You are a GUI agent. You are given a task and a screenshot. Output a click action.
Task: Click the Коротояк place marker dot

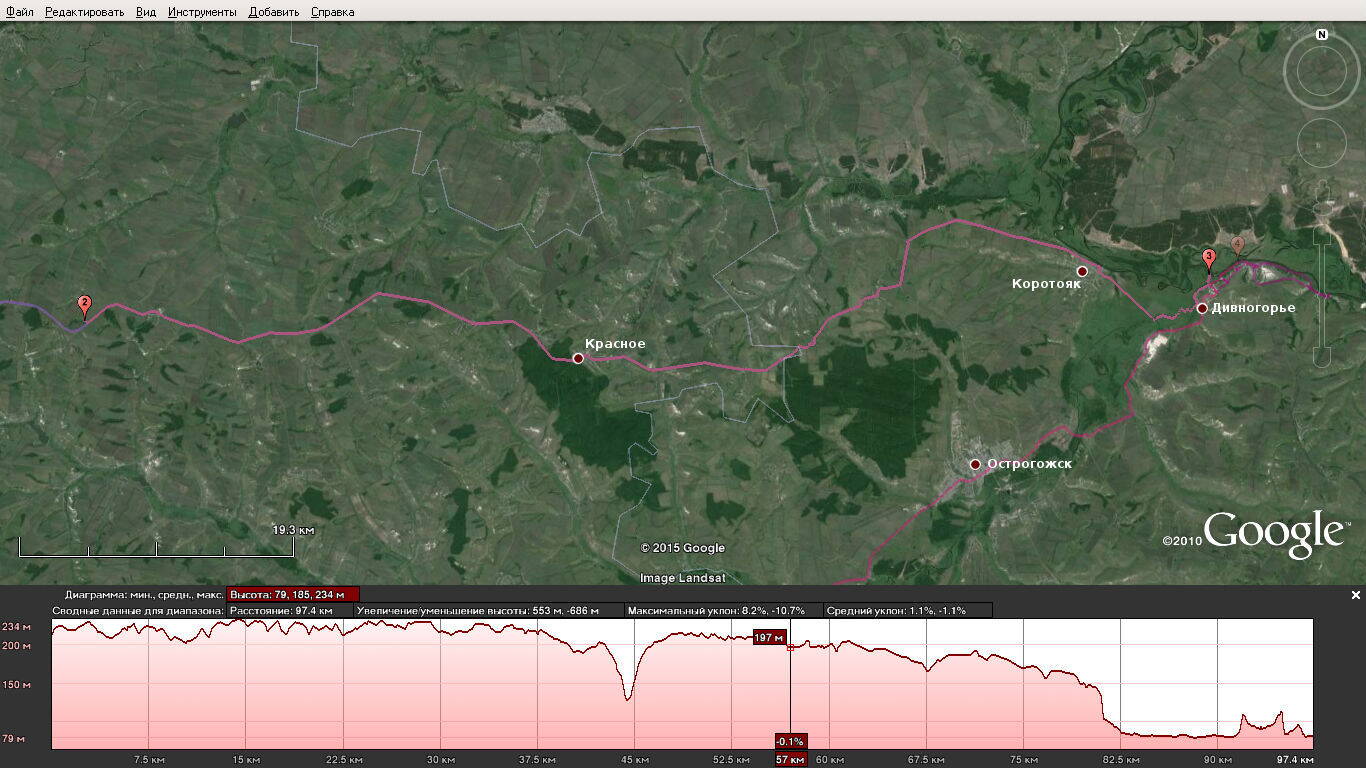(1082, 271)
